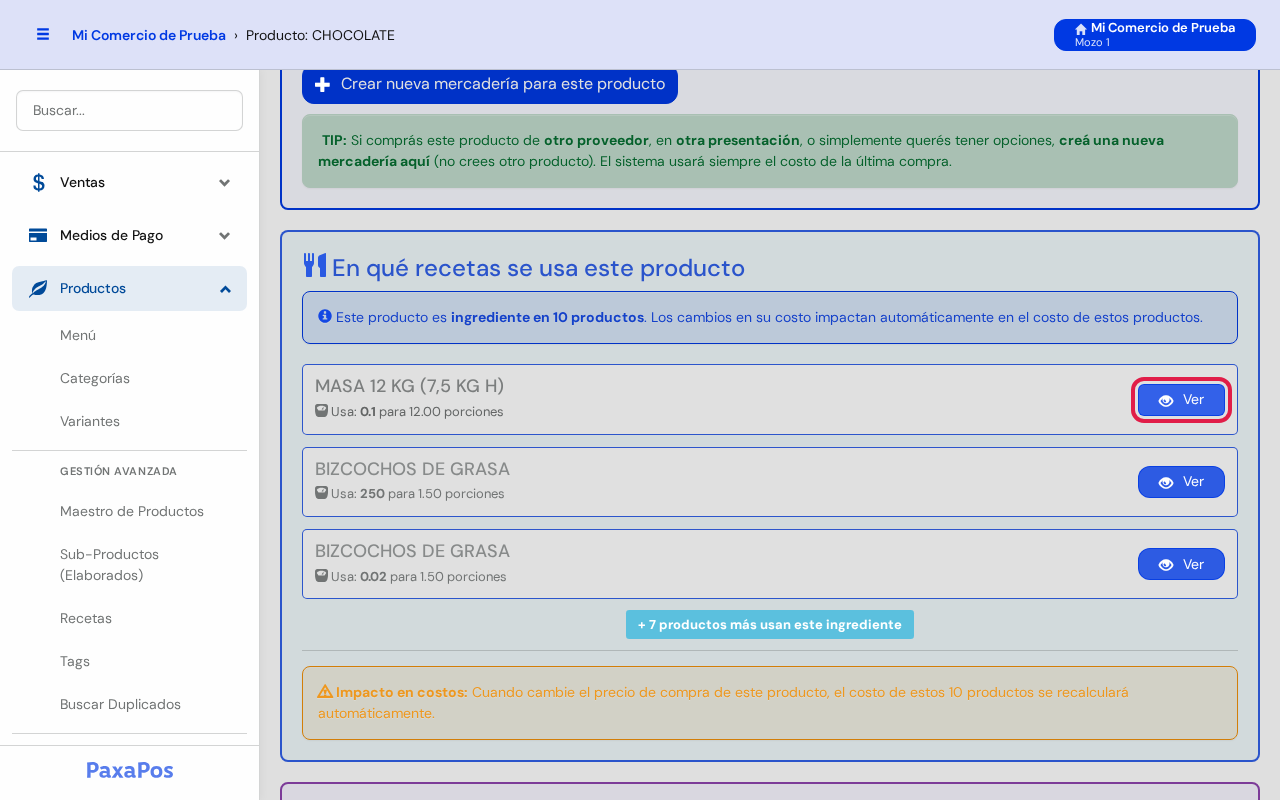
Task: Open Maestro de Productos
Action: click(132, 511)
